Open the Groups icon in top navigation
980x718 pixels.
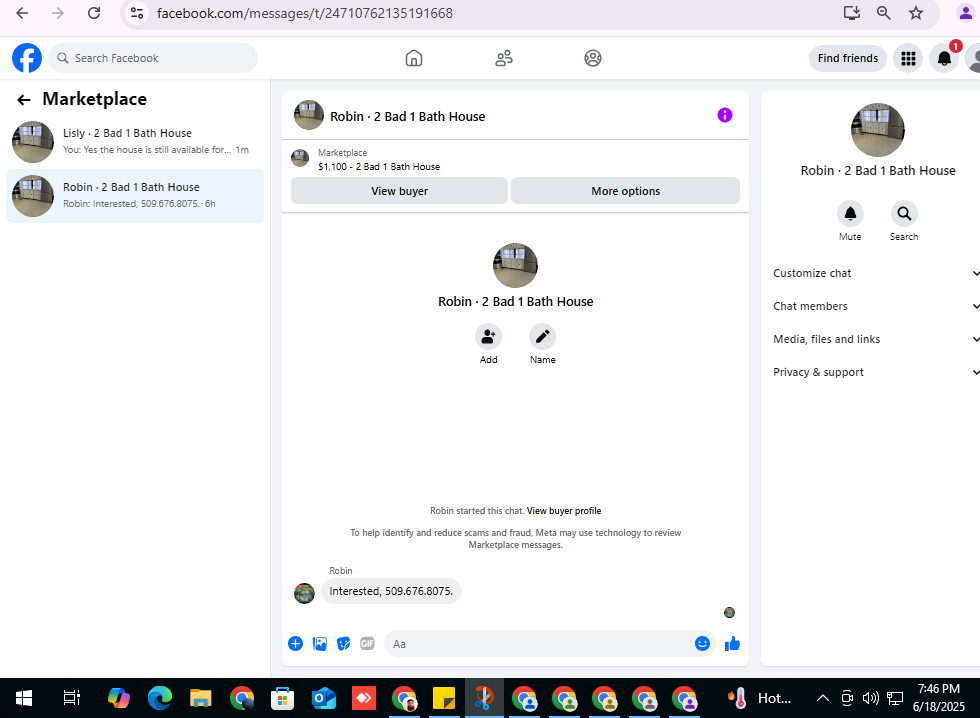592,58
